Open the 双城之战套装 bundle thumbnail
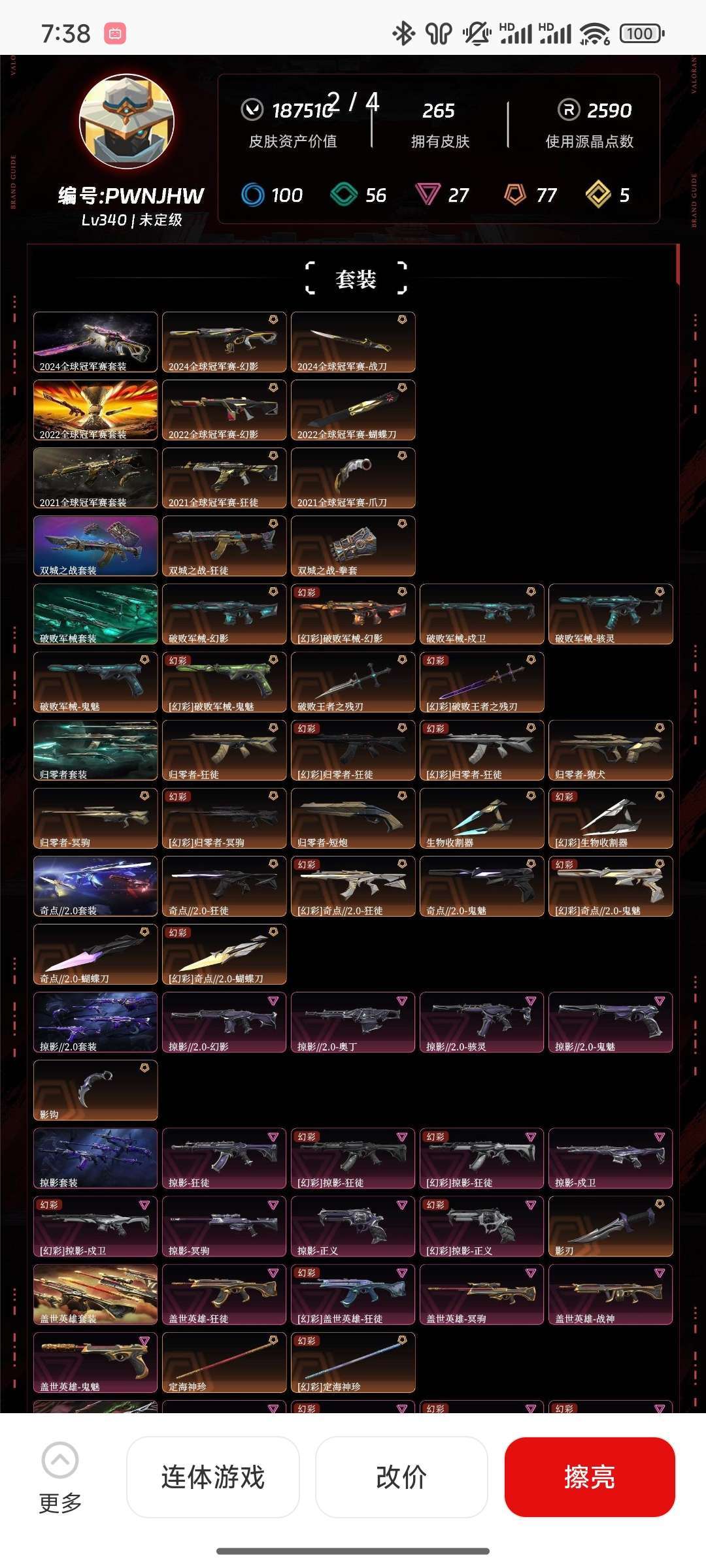The height and width of the screenshot is (1568, 706). [x=95, y=546]
